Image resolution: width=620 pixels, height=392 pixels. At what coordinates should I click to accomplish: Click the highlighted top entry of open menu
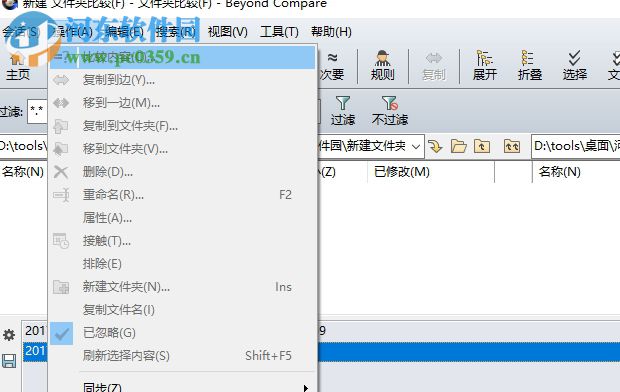click(x=182, y=58)
